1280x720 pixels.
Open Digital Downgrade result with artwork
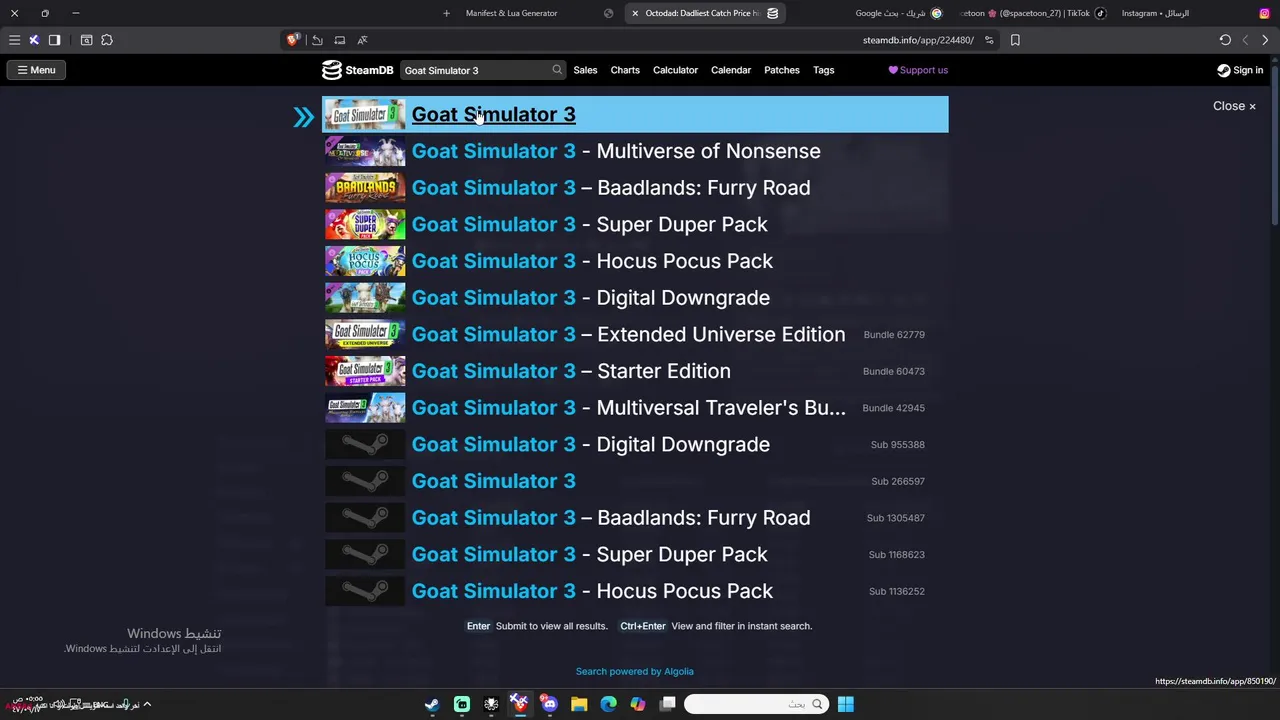(635, 298)
